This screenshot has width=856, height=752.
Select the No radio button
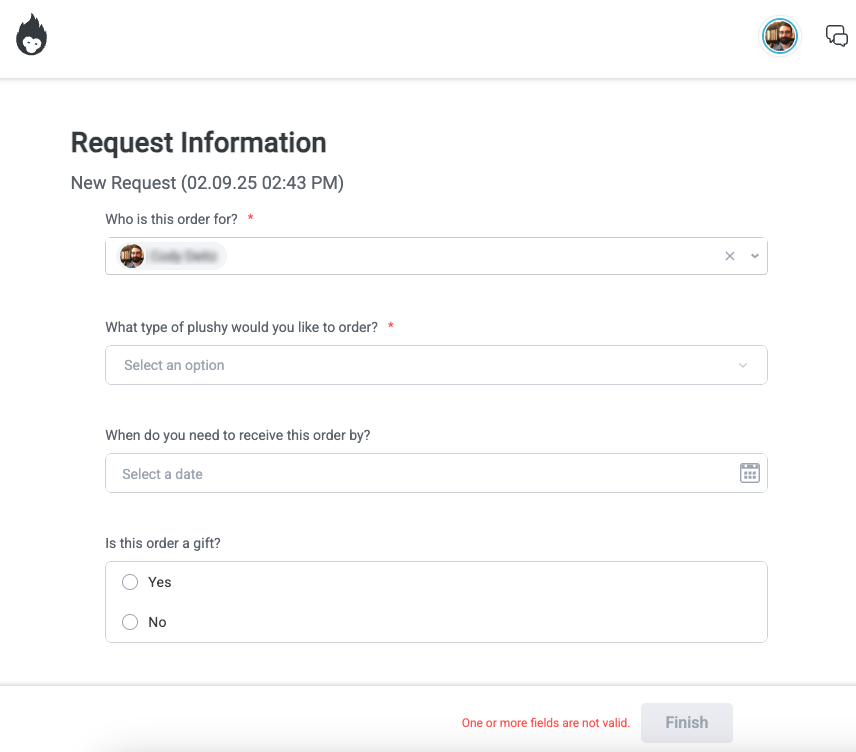click(130, 622)
